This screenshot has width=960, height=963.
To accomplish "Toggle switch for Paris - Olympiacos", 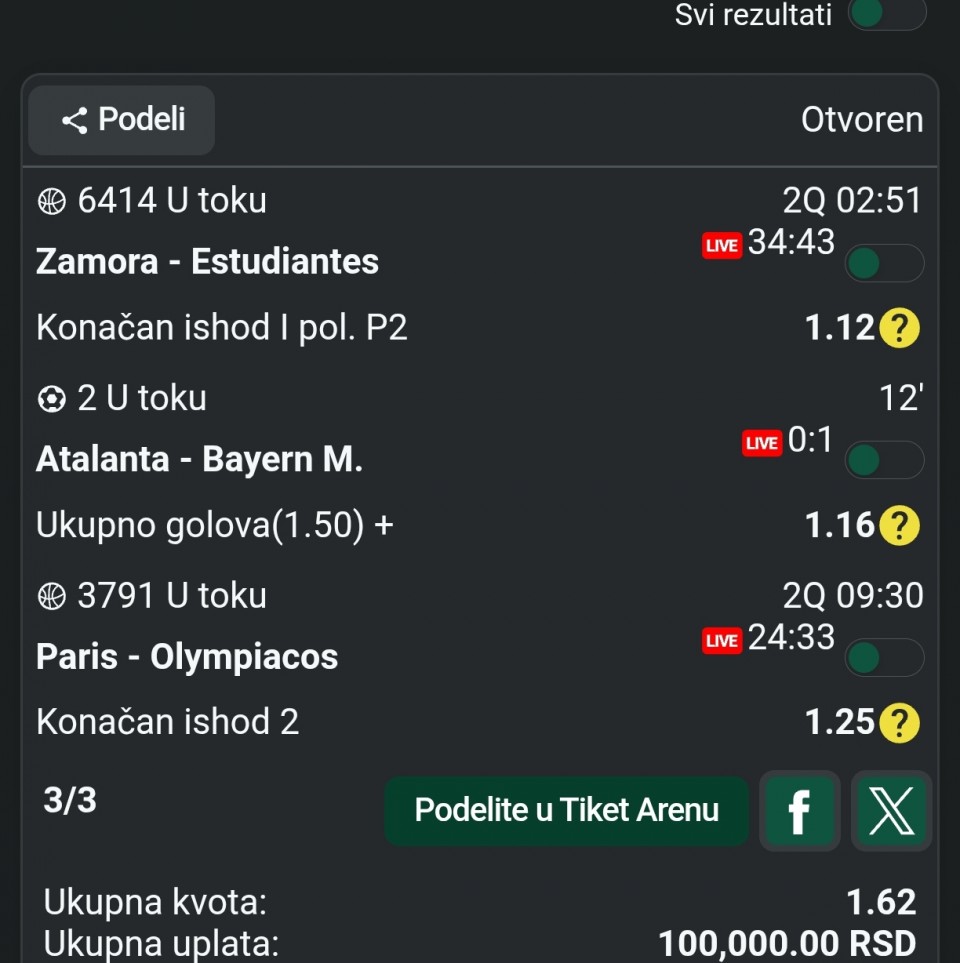I will click(x=884, y=658).
